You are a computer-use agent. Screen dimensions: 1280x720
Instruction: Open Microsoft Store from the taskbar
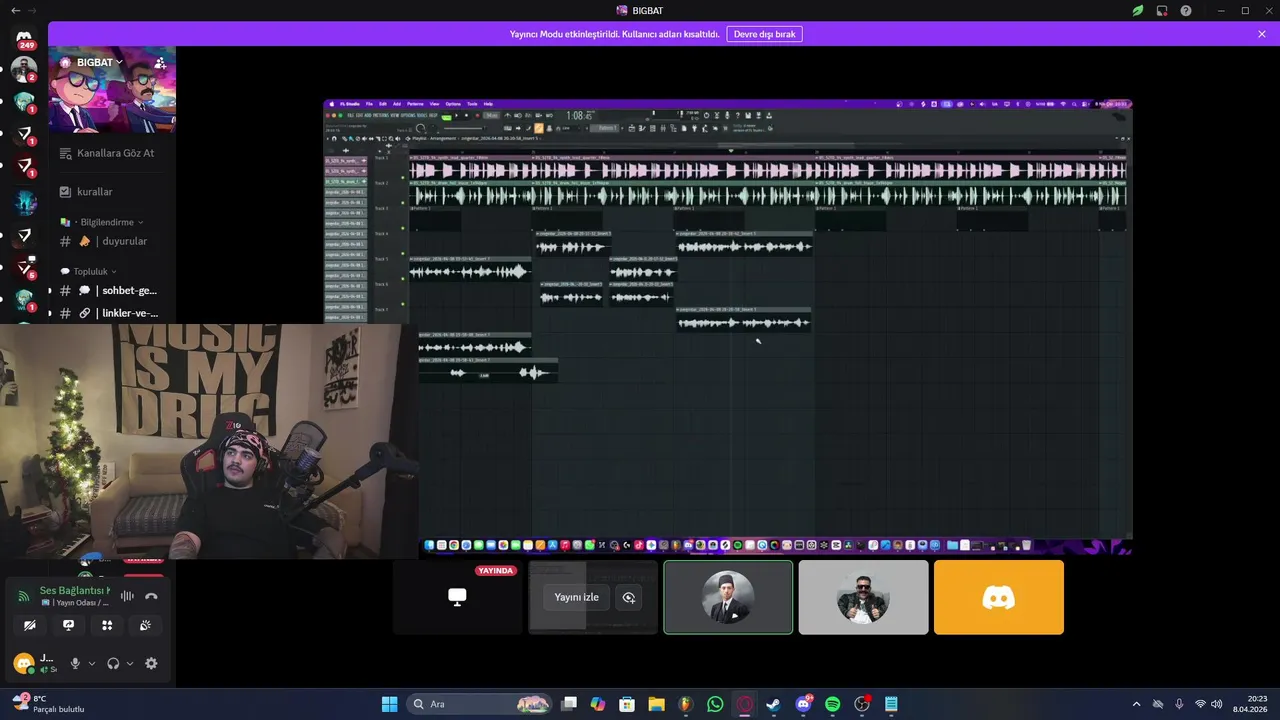click(x=627, y=704)
